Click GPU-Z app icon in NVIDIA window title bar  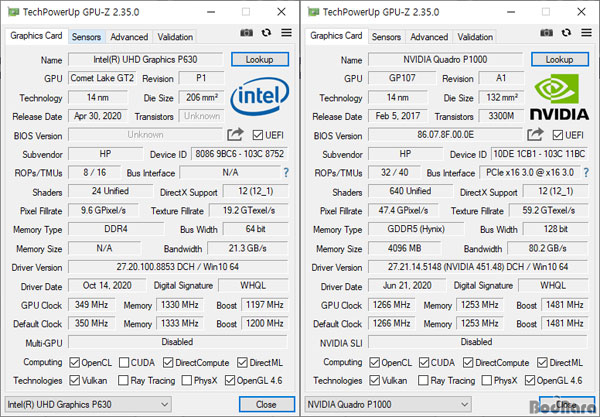pyautogui.click(x=314, y=12)
